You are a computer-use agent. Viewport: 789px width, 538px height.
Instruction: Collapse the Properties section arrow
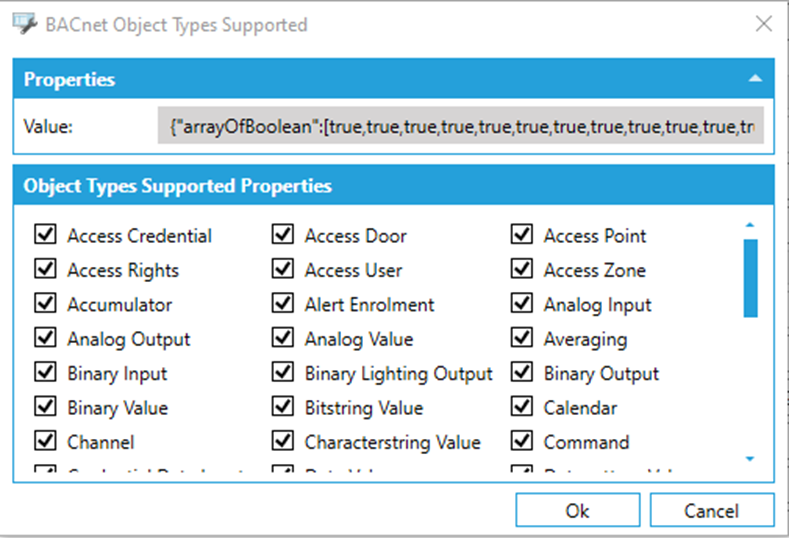(755, 79)
